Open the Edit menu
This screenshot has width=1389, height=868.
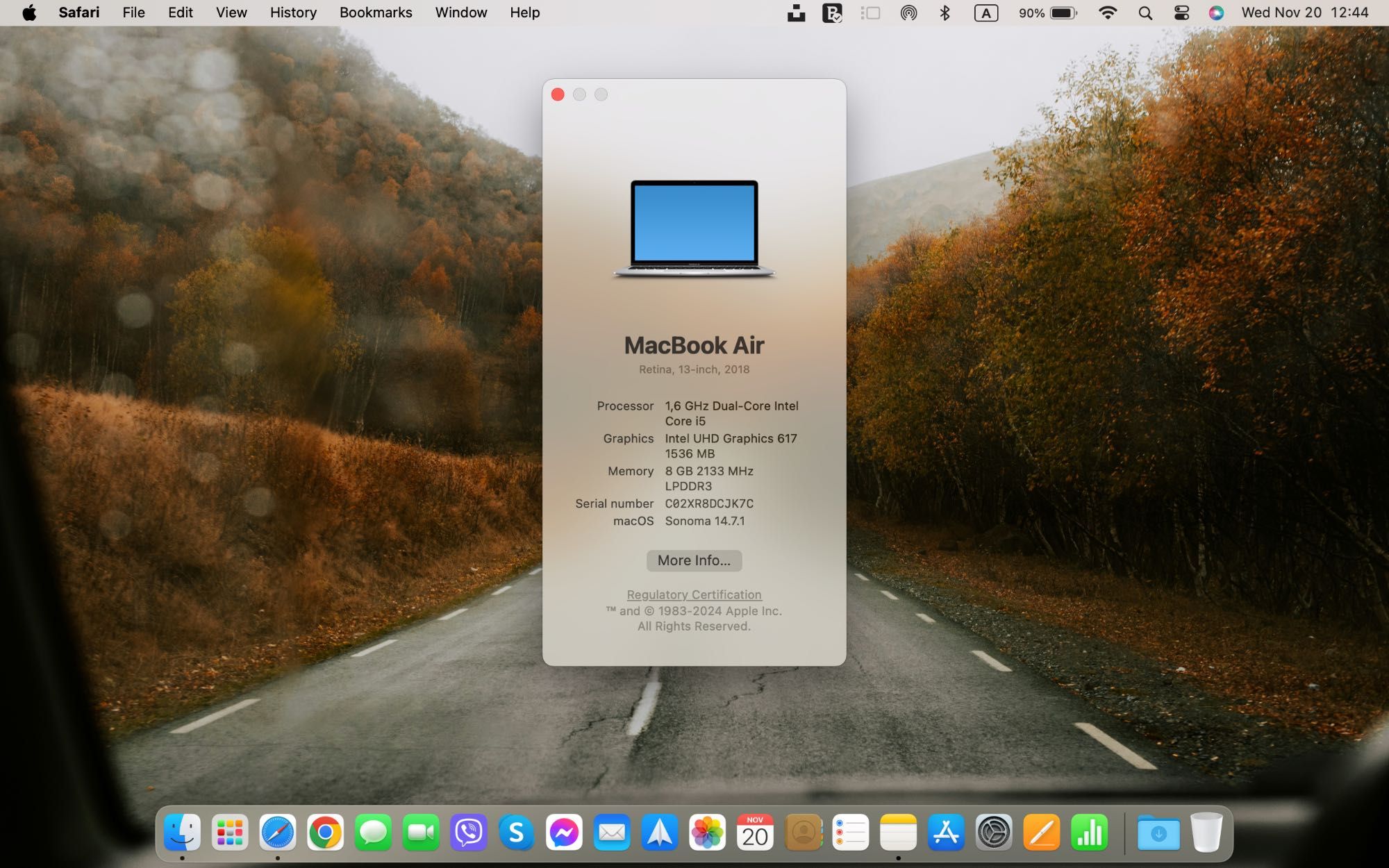pos(180,12)
